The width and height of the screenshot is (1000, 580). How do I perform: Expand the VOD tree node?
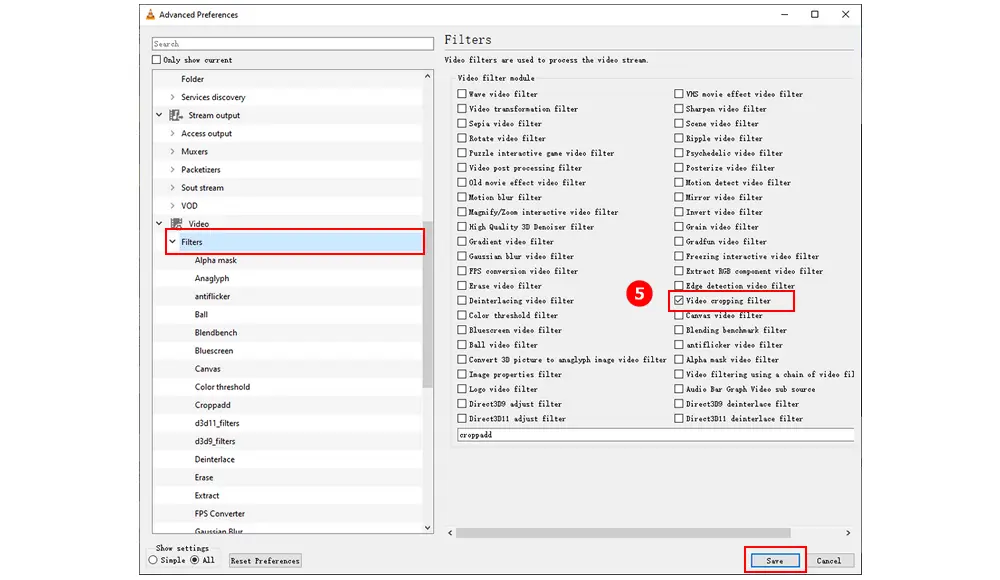point(172,205)
